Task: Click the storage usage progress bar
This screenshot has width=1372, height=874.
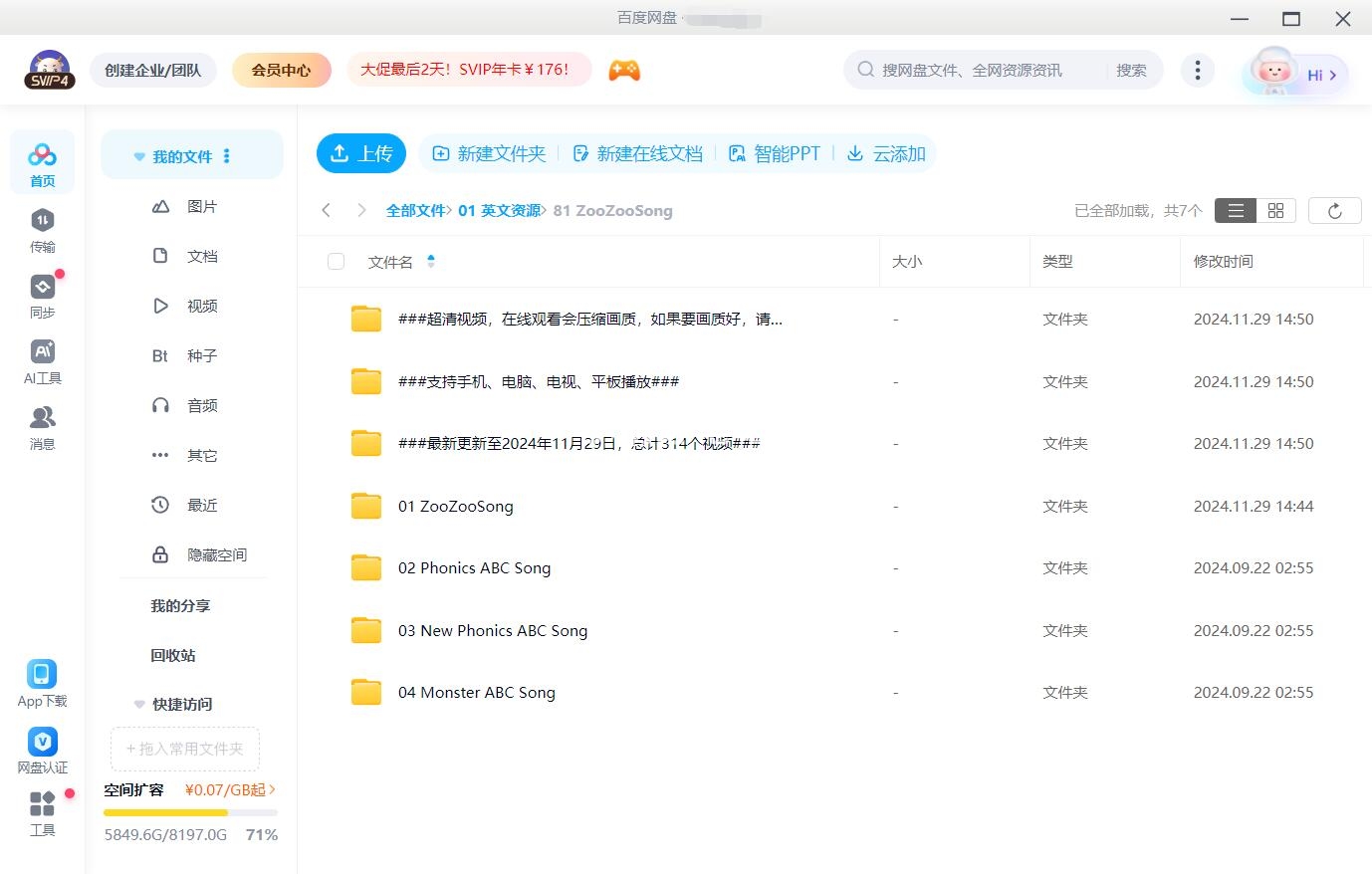Action: coord(190,813)
